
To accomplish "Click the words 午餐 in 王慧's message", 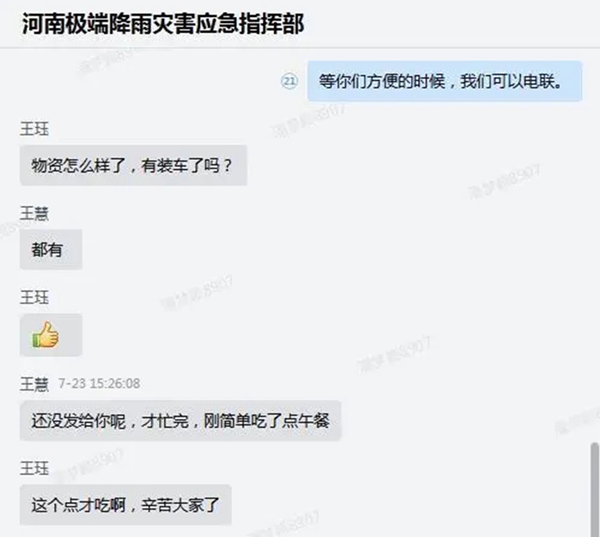I will pyautogui.click(x=314, y=421).
